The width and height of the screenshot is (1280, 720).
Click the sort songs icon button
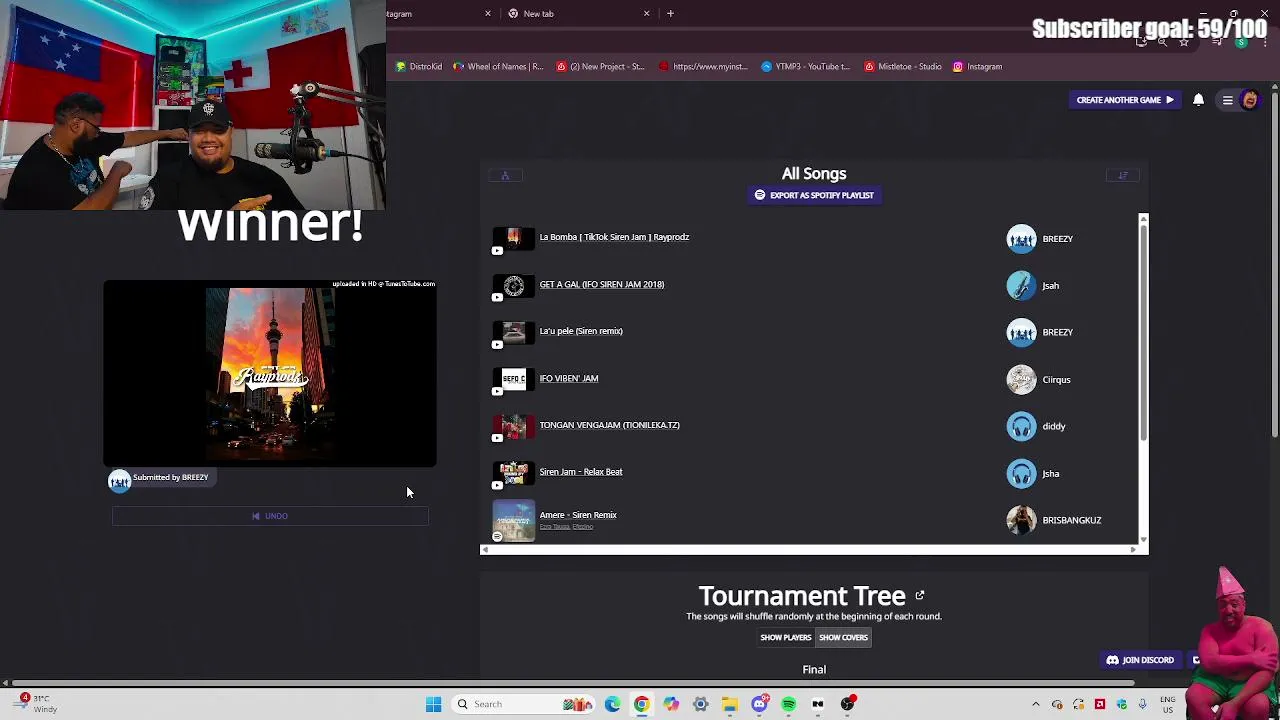pos(1123,176)
